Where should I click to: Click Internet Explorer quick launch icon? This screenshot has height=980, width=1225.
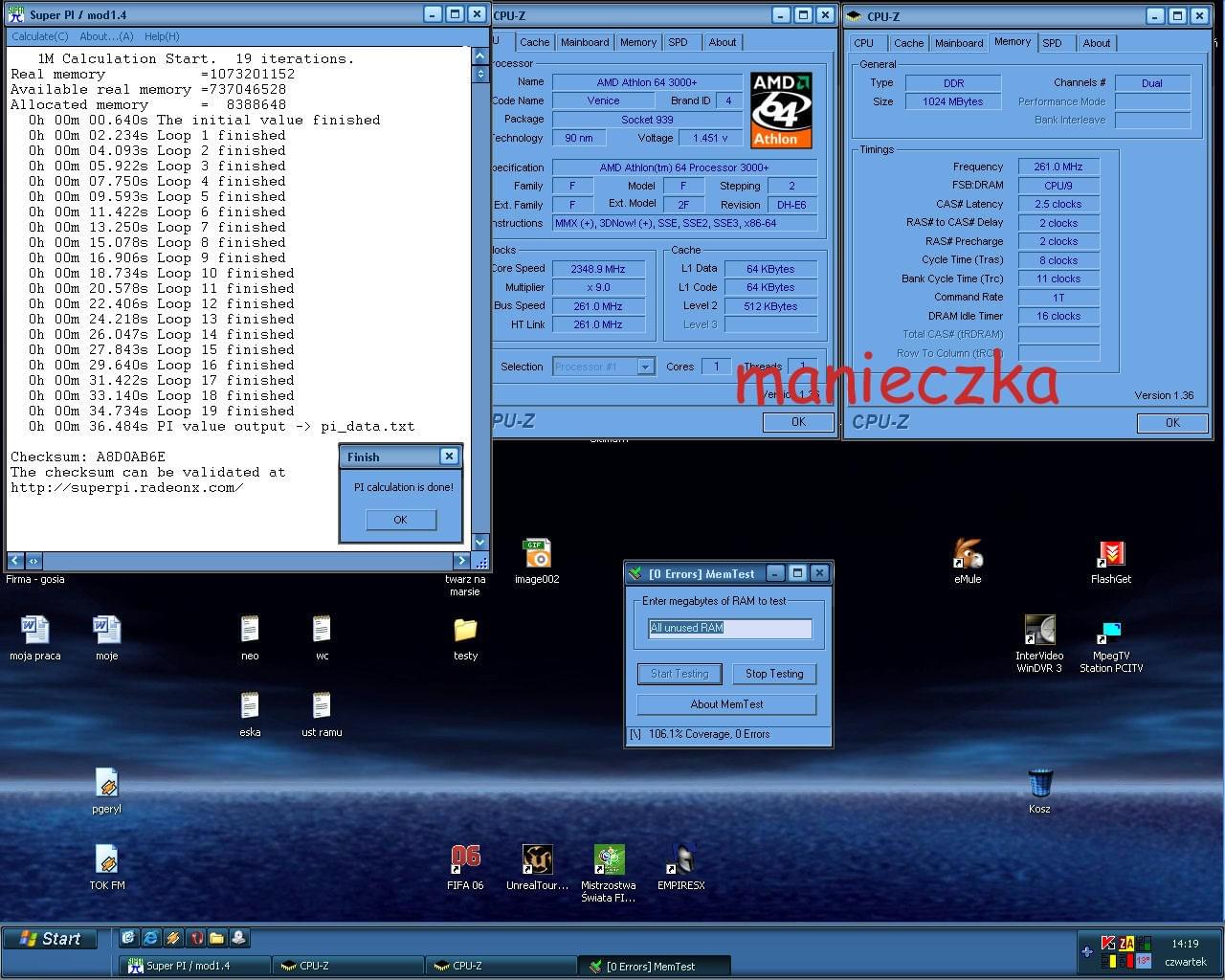coord(150,938)
